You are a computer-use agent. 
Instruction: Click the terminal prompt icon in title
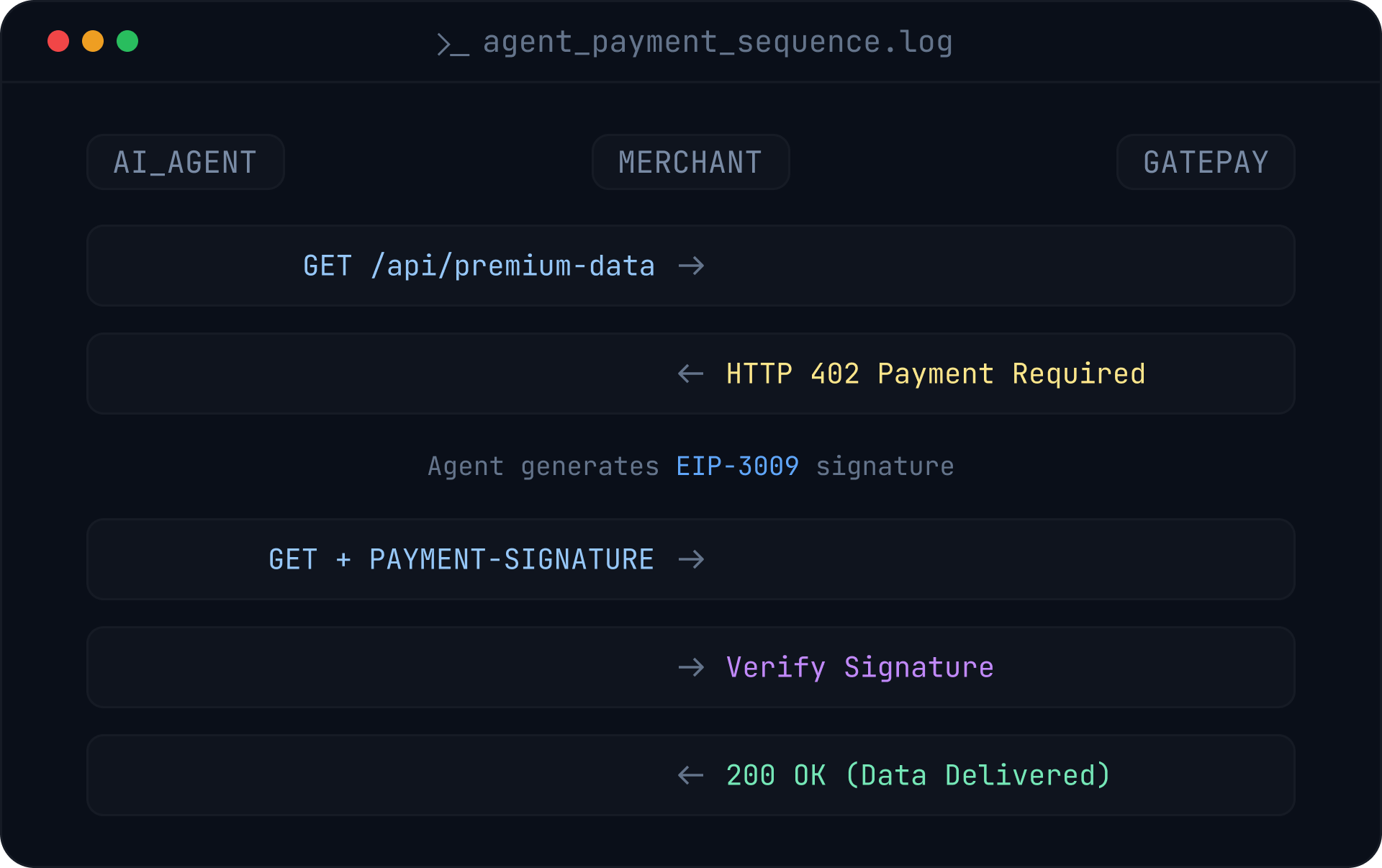click(453, 45)
